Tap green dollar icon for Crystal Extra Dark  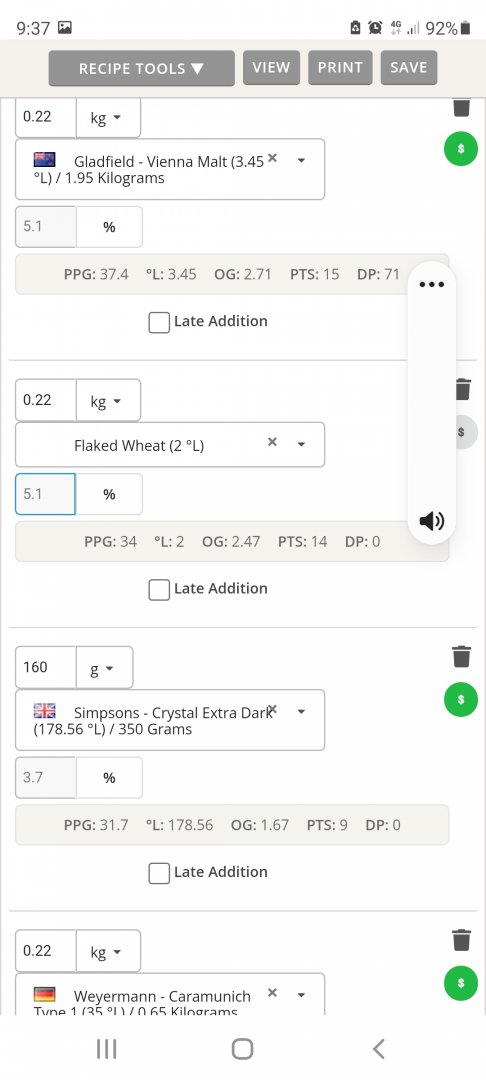point(461,700)
